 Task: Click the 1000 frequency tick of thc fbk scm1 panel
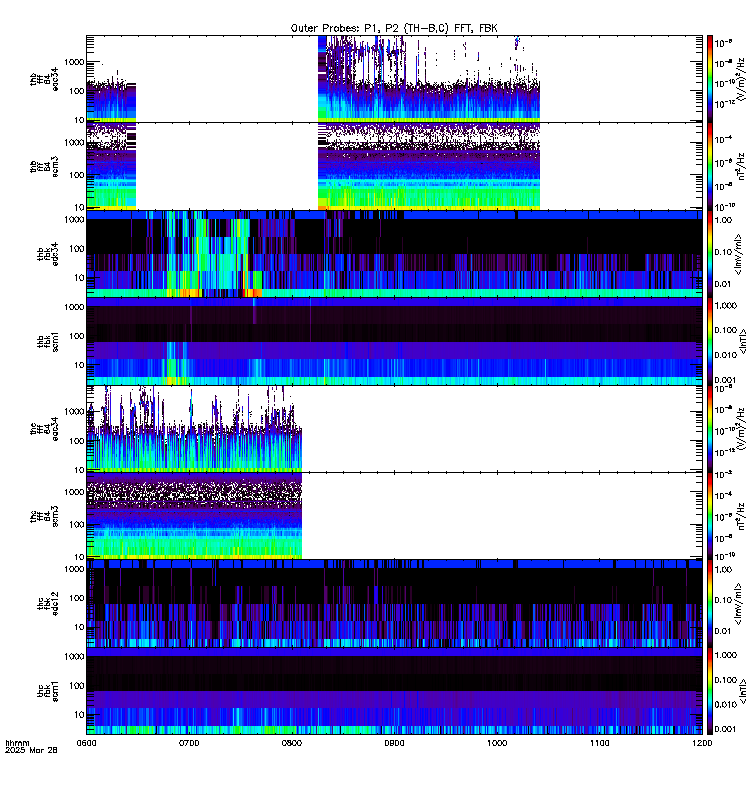pyautogui.click(x=74, y=656)
